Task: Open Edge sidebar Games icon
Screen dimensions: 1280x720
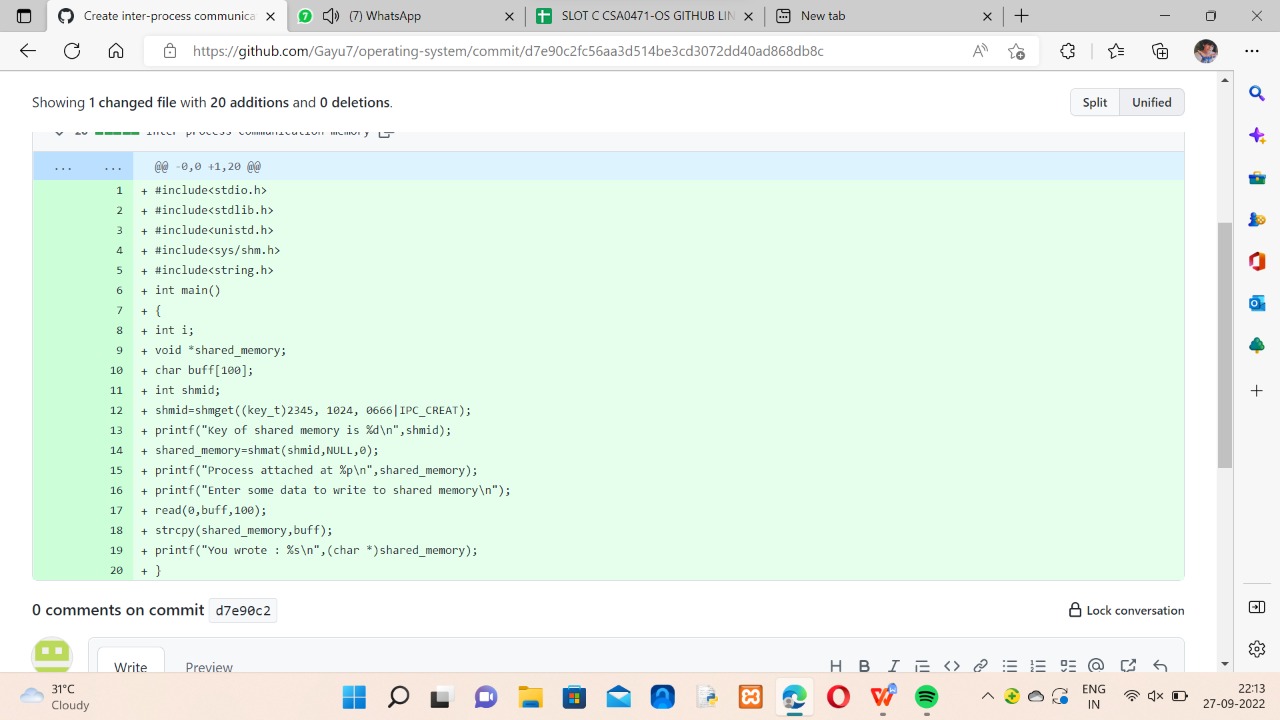Action: pos(1257,220)
